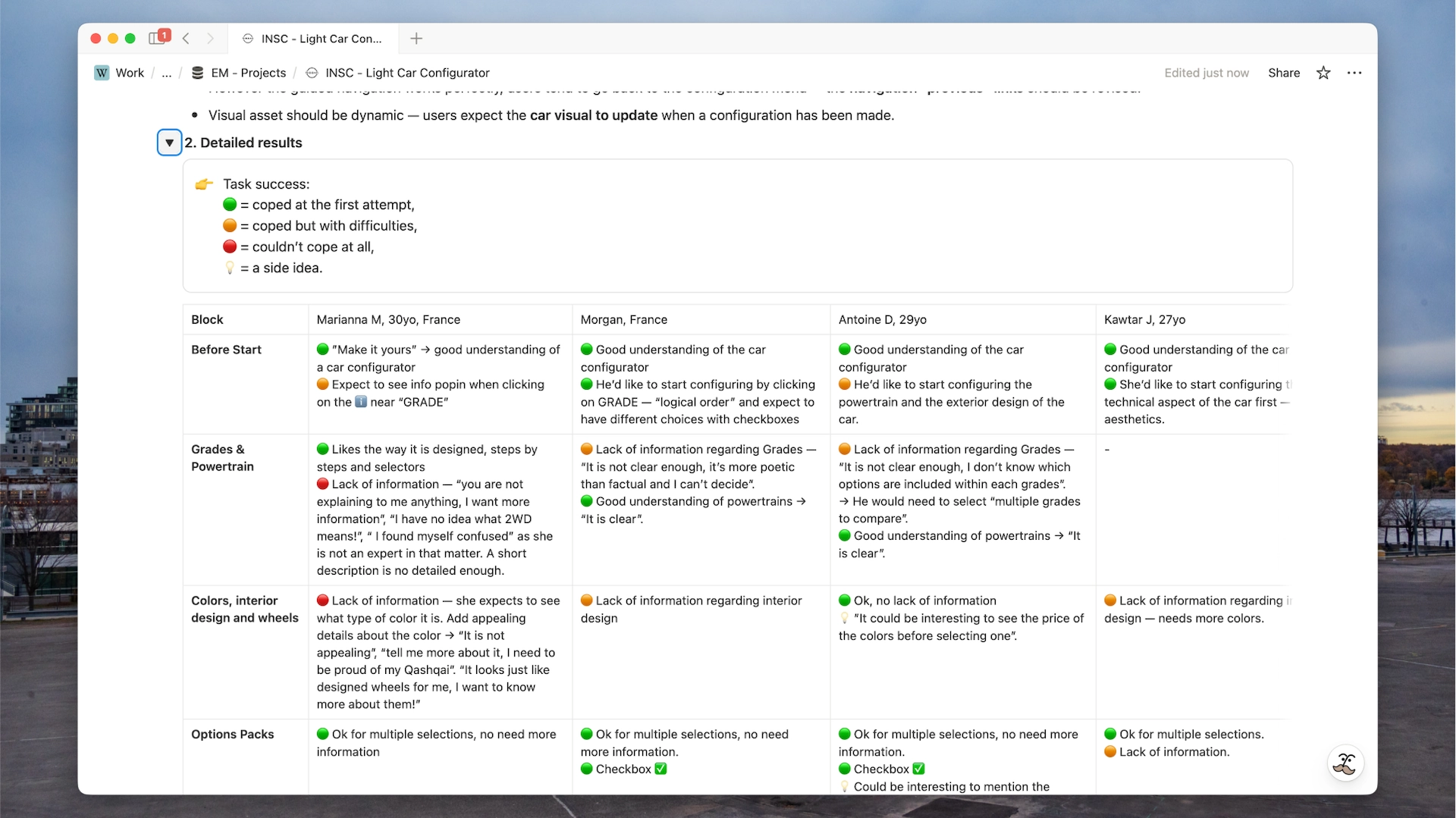The image size is (1456, 818).
Task: Click the Work workspace icon
Action: point(102,73)
